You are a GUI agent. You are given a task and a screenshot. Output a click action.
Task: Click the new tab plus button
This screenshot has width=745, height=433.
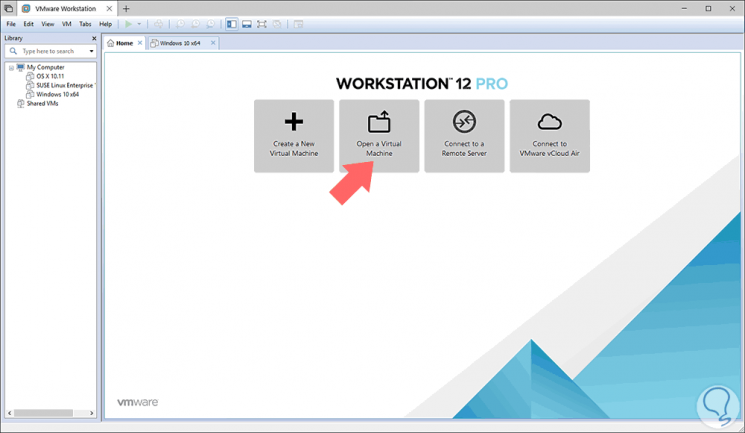(126, 9)
